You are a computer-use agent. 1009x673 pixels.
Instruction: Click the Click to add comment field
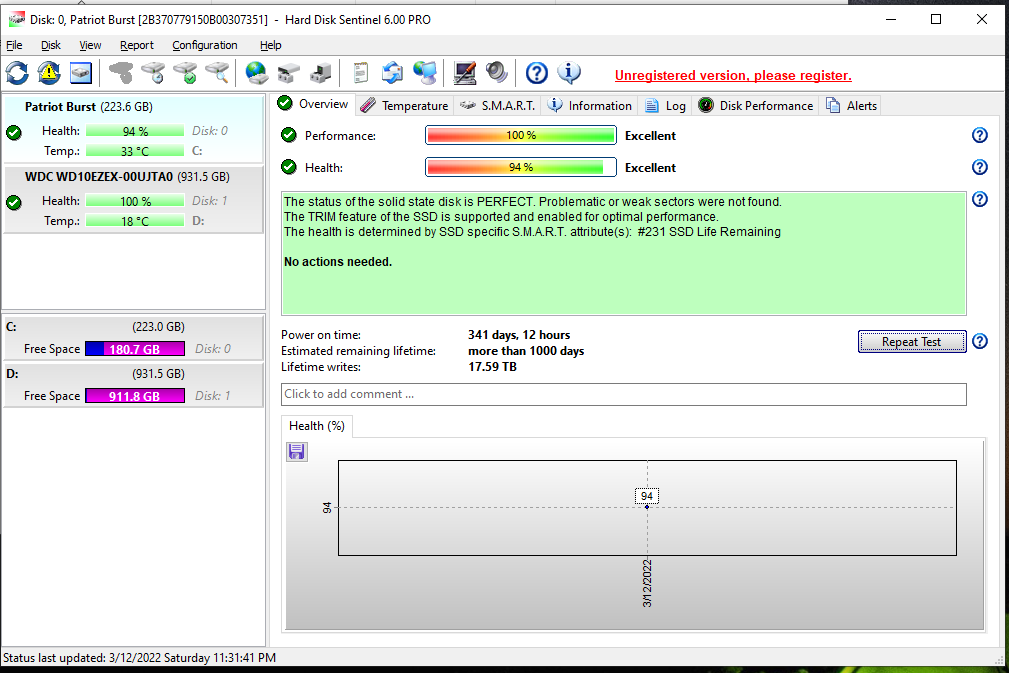(624, 394)
